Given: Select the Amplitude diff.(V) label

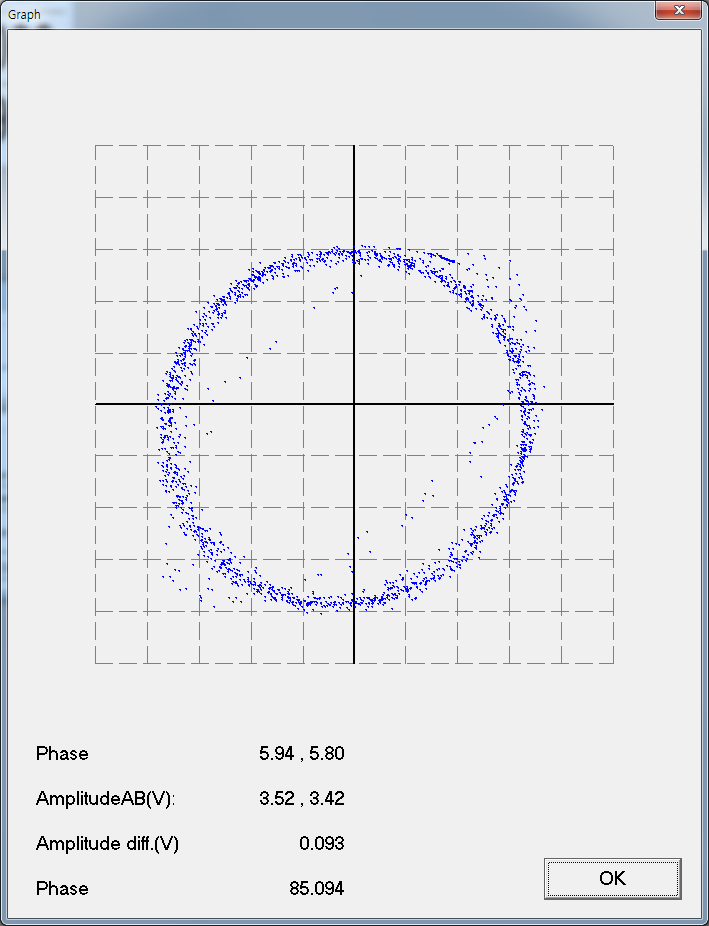Looking at the screenshot, I should point(107,843).
